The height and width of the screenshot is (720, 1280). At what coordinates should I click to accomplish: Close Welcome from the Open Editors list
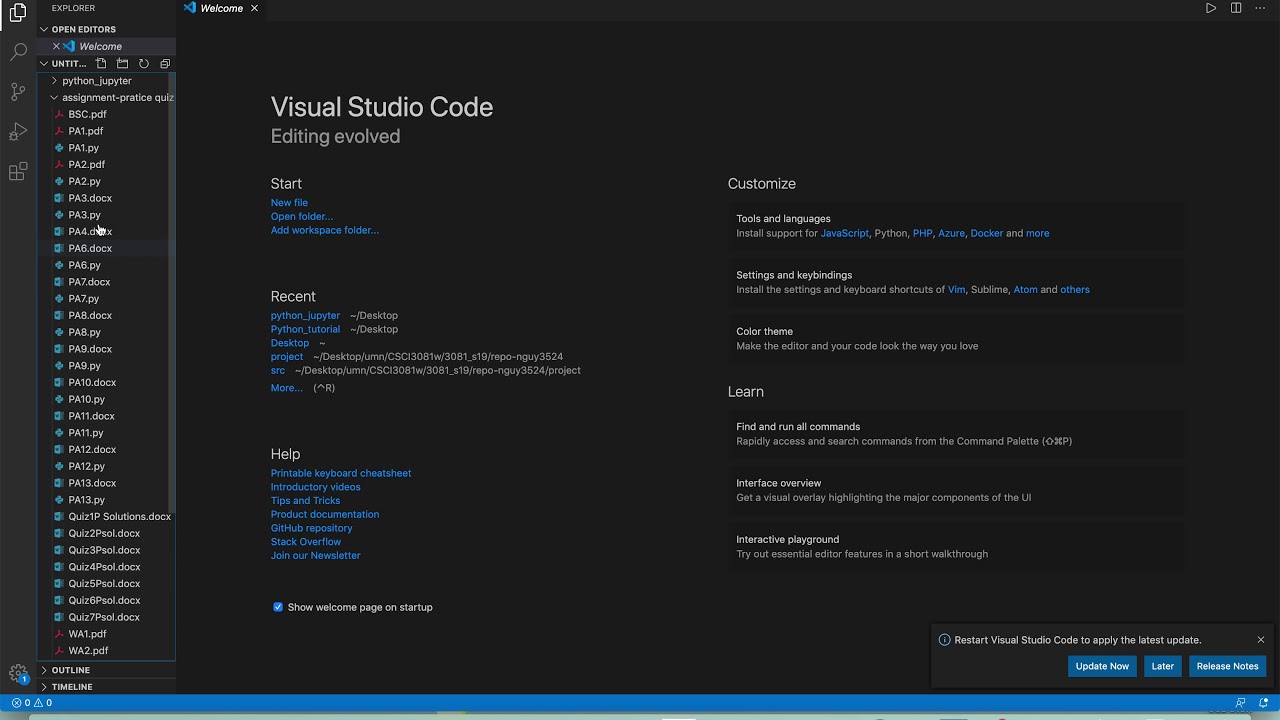pos(56,46)
